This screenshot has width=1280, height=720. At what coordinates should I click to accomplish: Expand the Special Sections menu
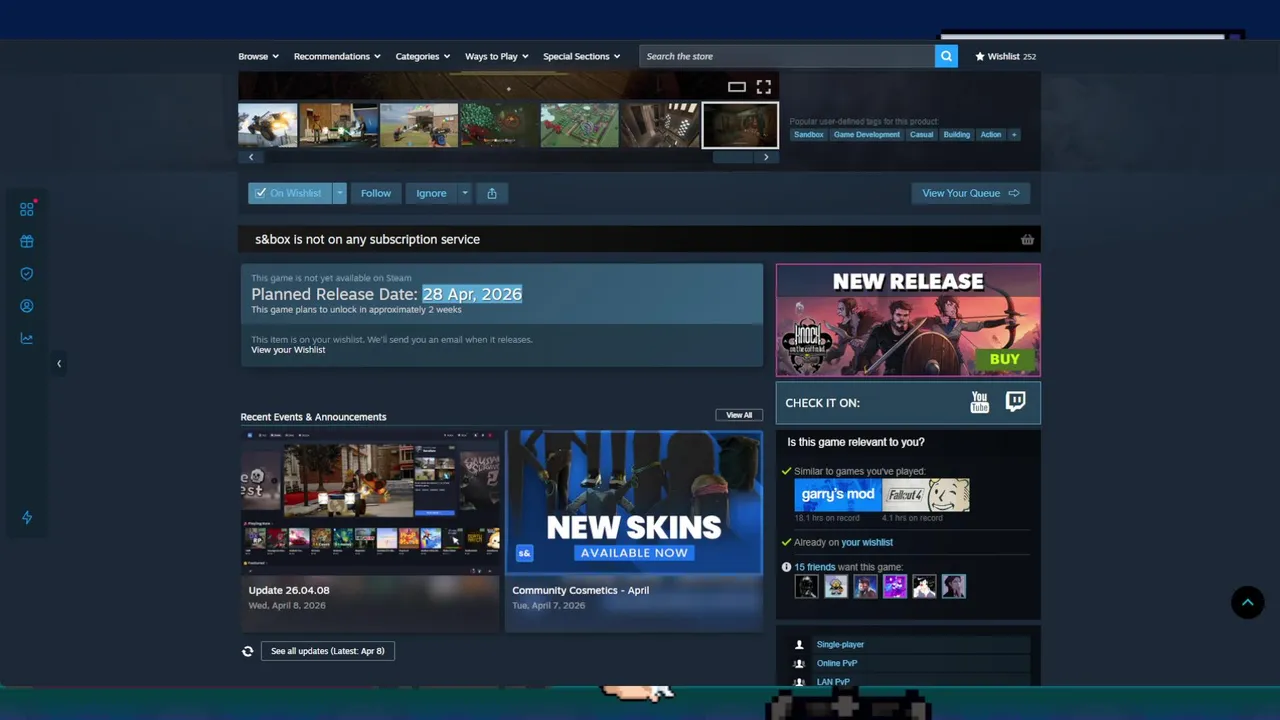(x=582, y=56)
